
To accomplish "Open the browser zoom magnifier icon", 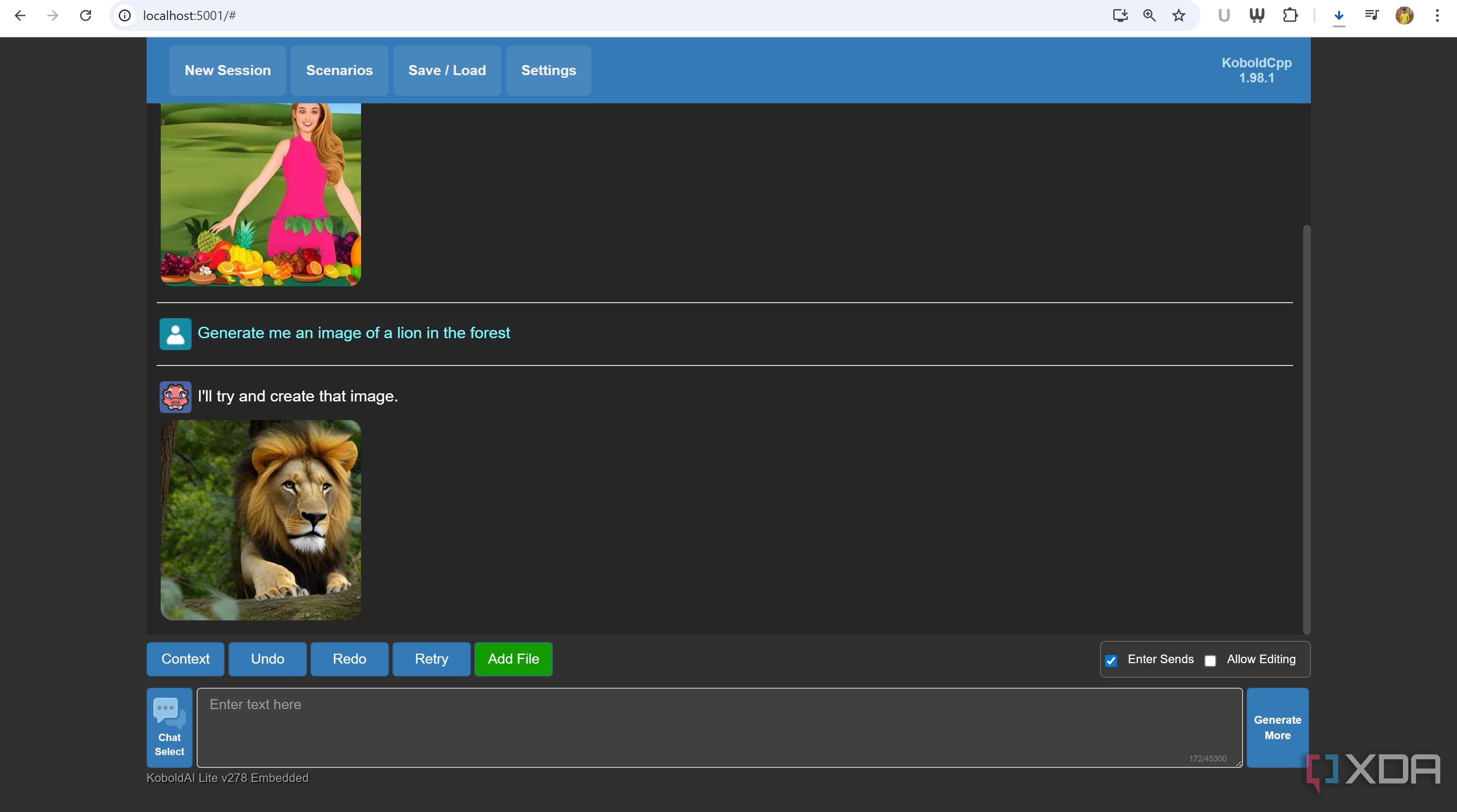I will 1149,16.
